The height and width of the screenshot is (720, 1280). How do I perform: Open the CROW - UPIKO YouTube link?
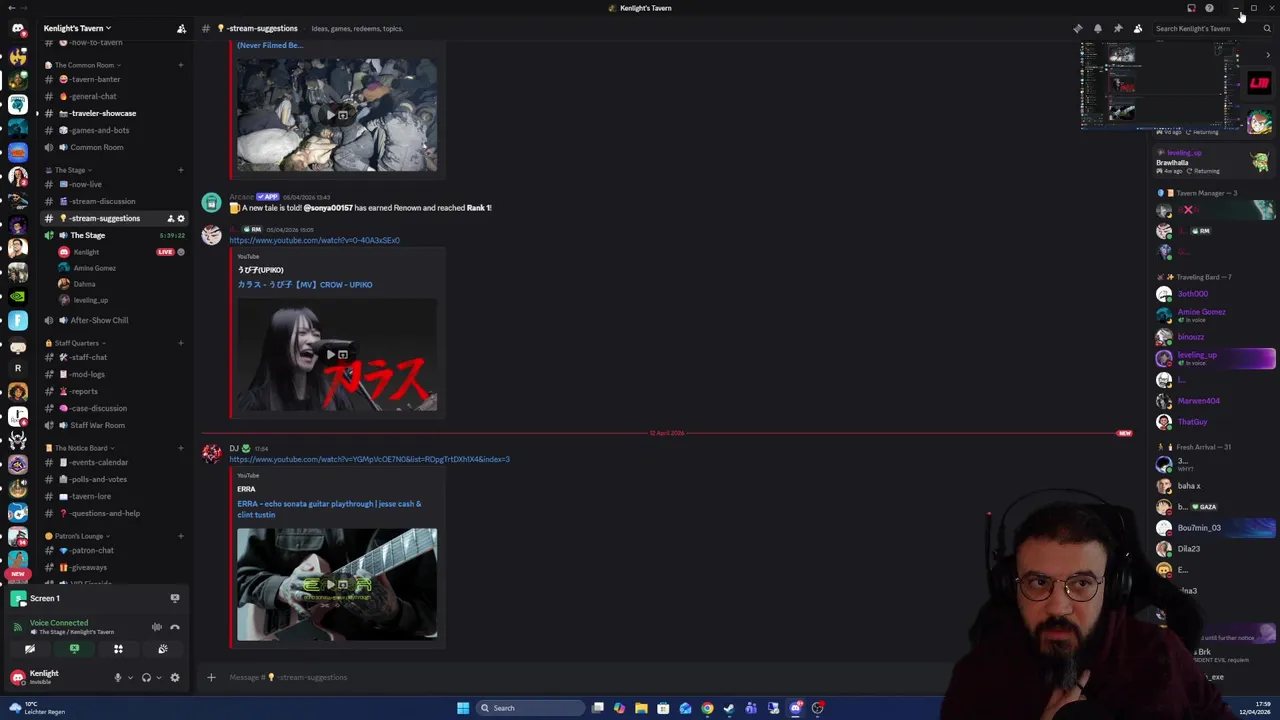pos(305,284)
